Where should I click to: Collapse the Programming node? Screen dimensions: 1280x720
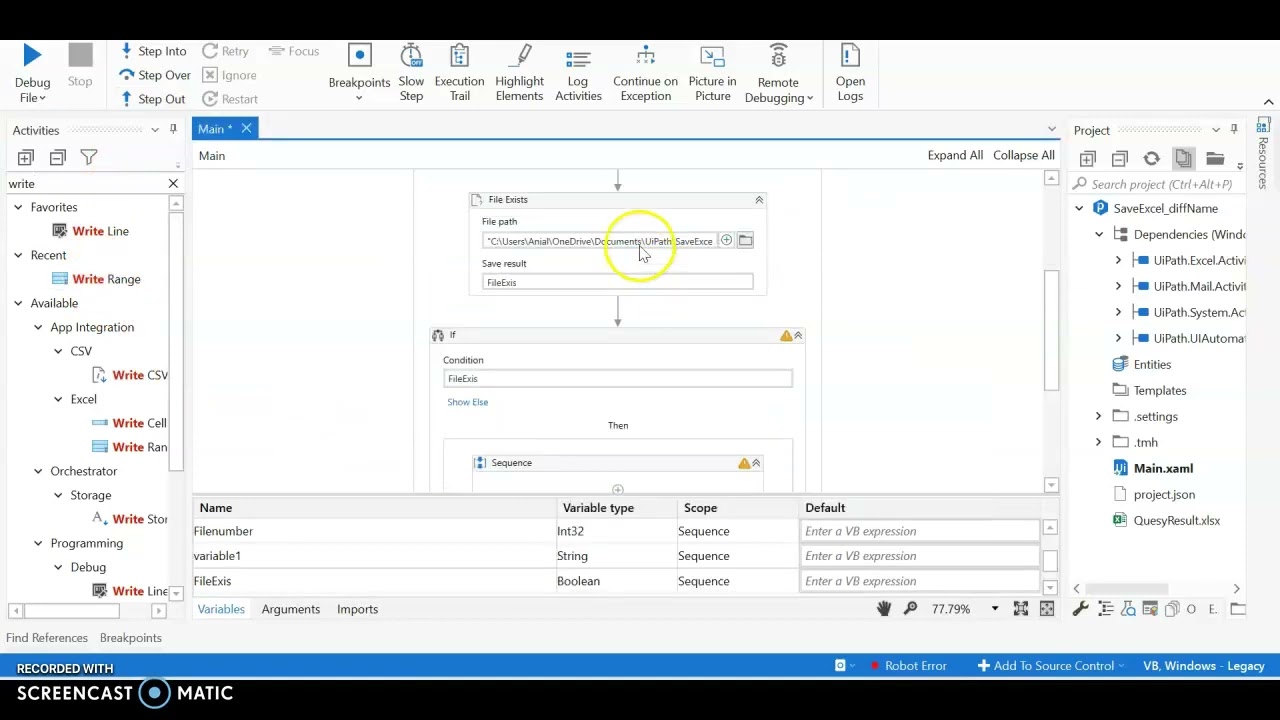point(38,543)
